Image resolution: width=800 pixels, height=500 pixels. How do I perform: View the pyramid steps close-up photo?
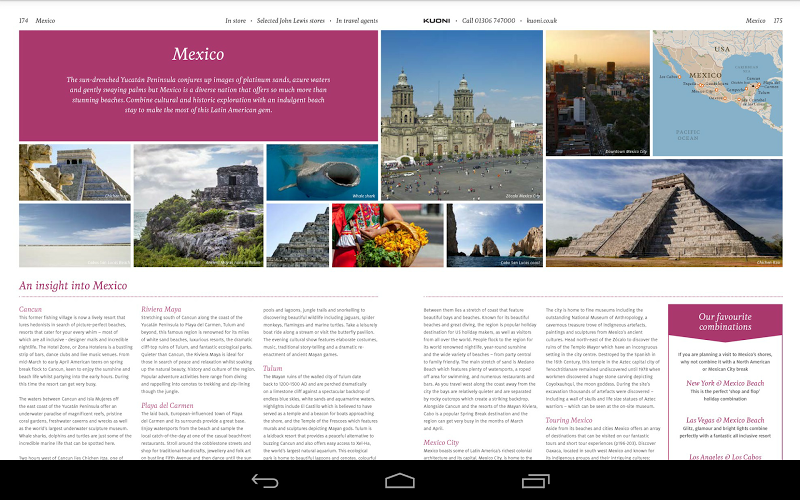point(297,235)
